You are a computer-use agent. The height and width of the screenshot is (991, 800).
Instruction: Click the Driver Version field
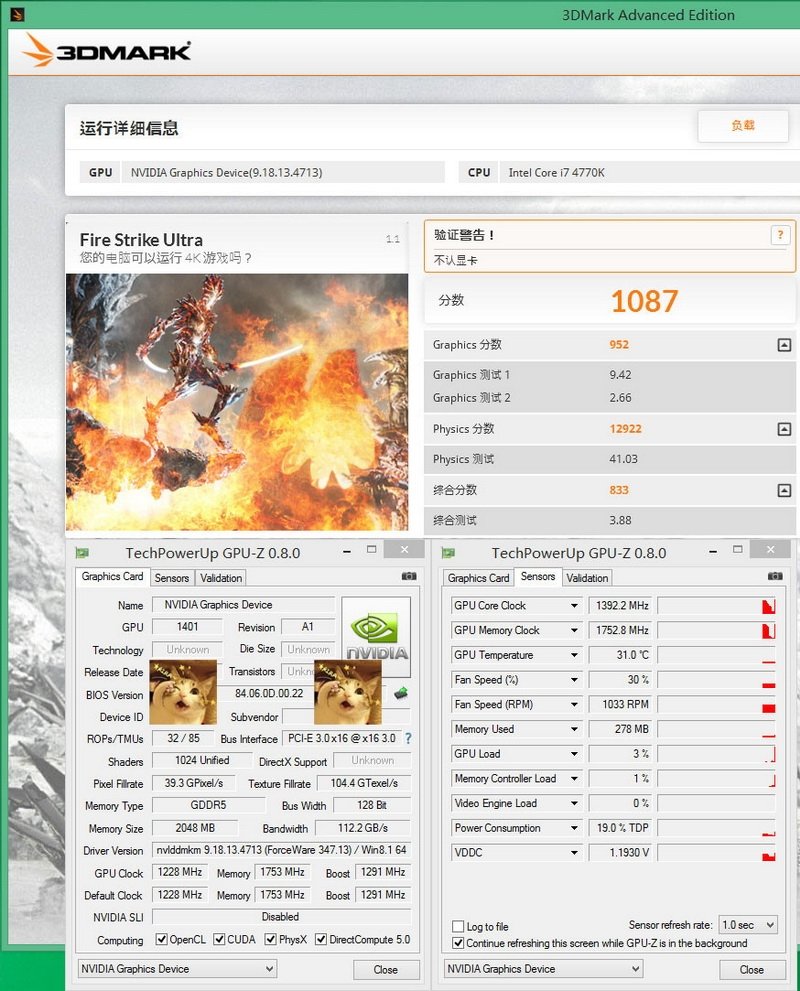282,850
